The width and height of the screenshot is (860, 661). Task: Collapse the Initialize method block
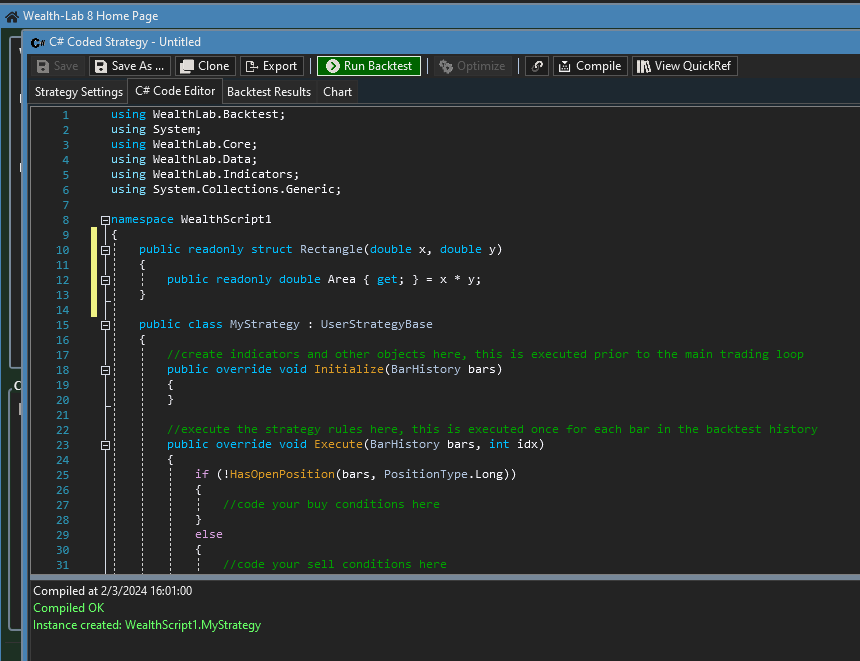pyautogui.click(x=105, y=370)
